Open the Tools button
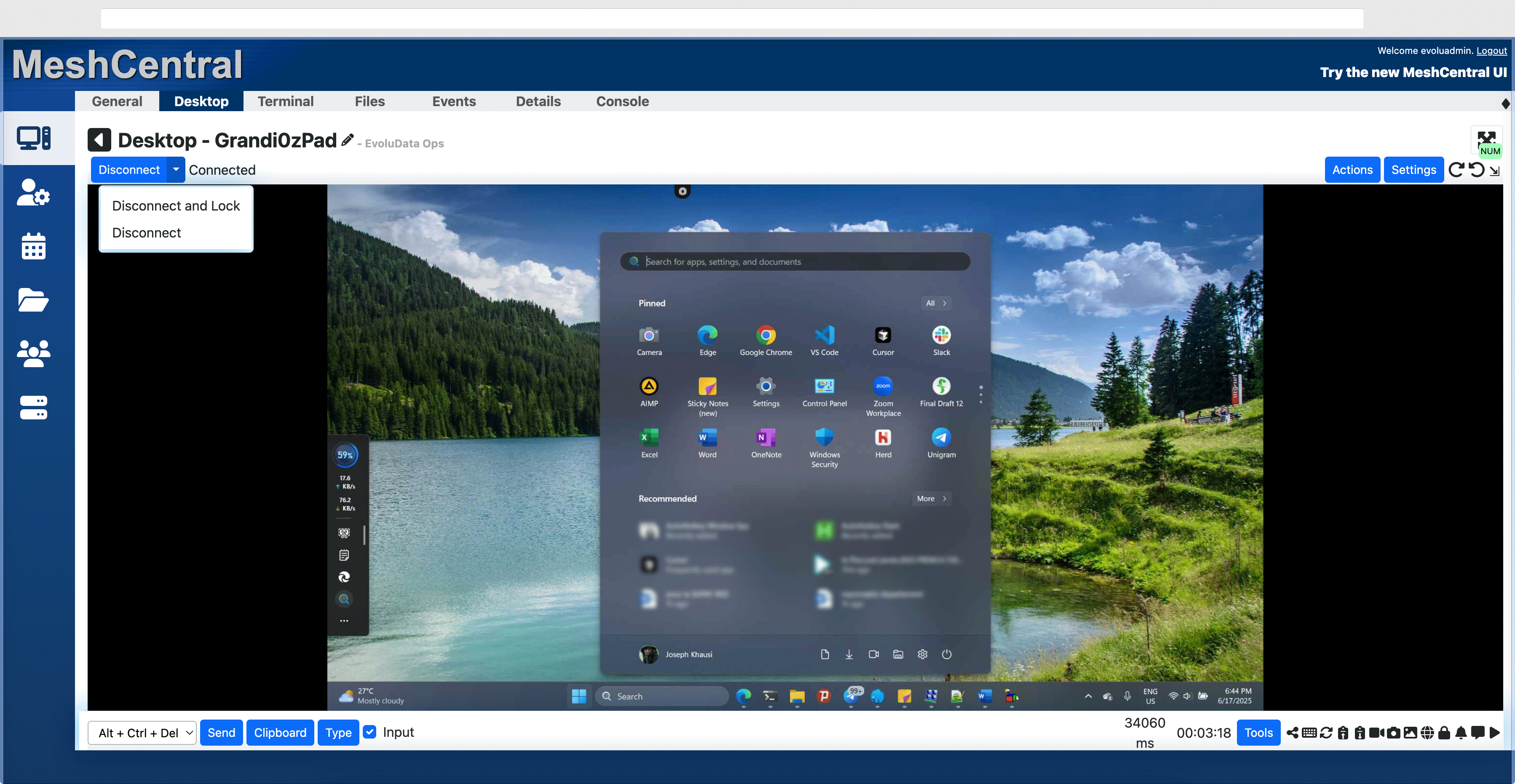Viewport: 1515px width, 784px height. (x=1258, y=733)
